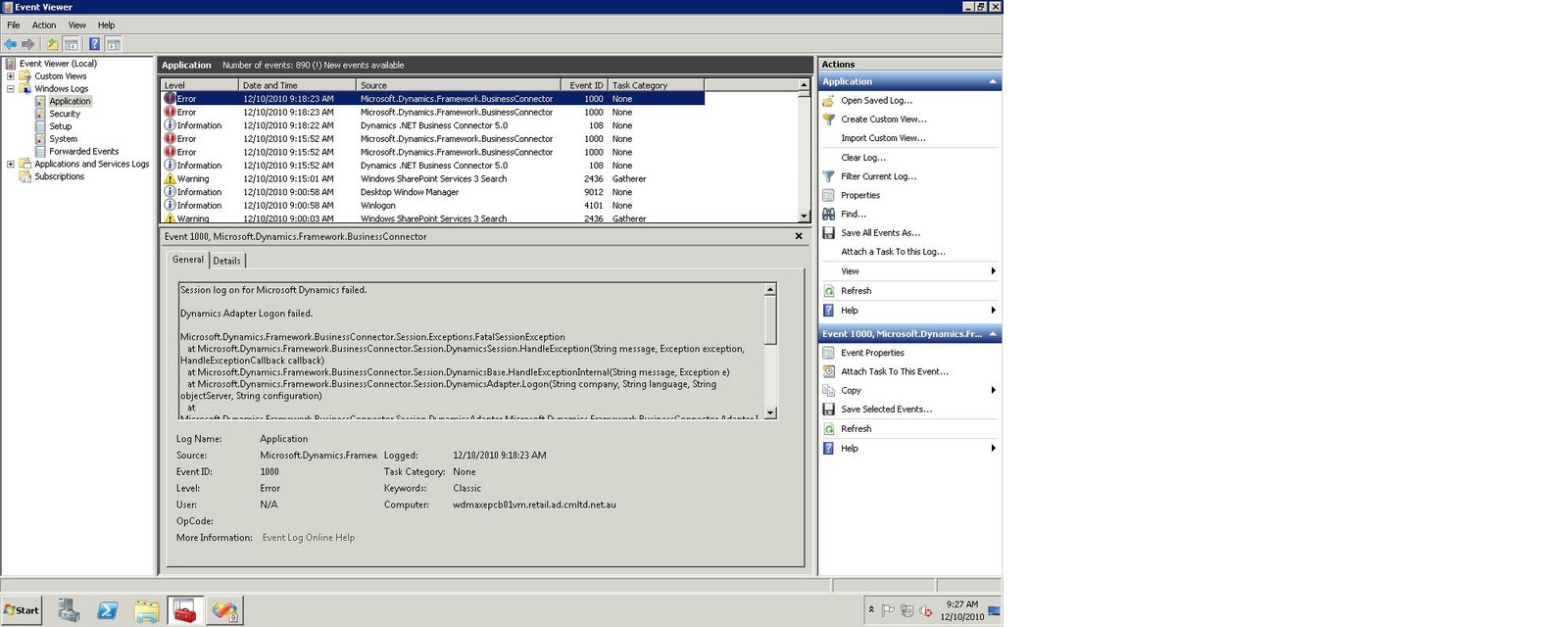This screenshot has width=1568, height=627.
Task: Switch to the Details tab
Action: tap(226, 261)
